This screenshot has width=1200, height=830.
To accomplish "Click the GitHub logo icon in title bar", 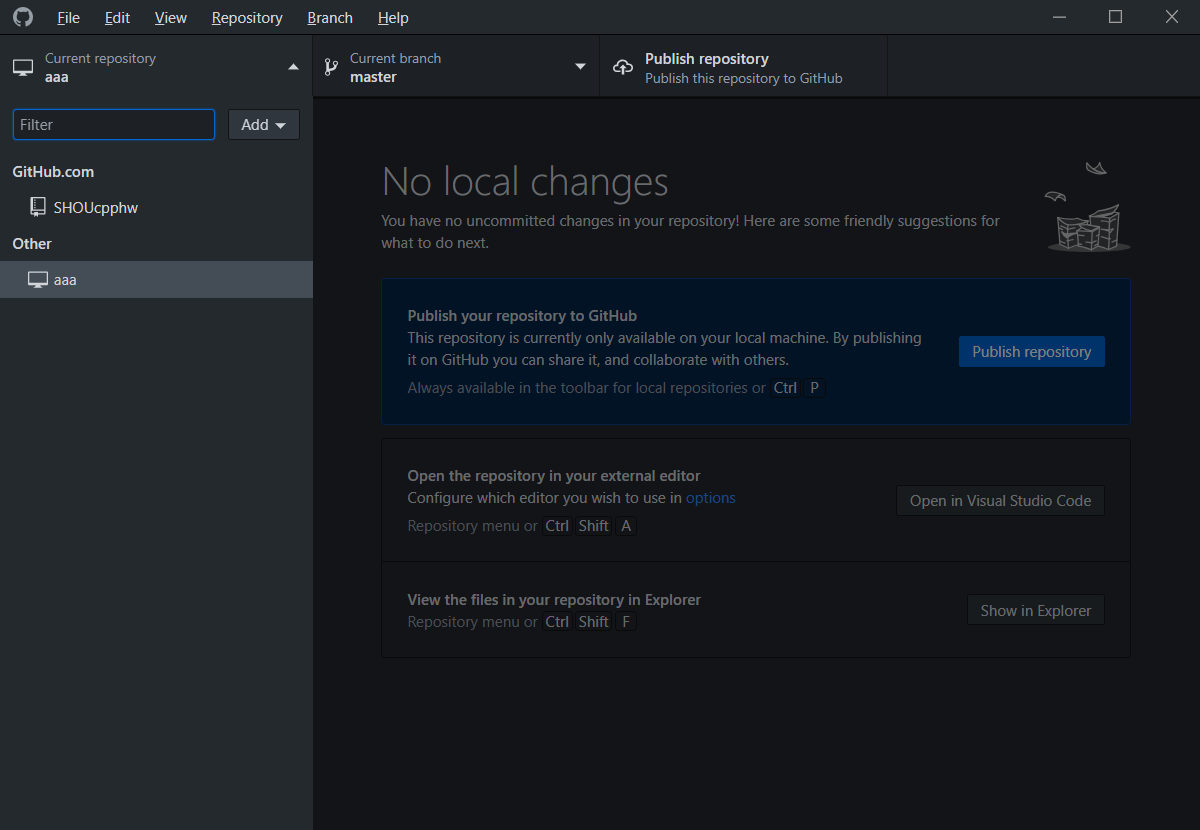I will [22, 17].
